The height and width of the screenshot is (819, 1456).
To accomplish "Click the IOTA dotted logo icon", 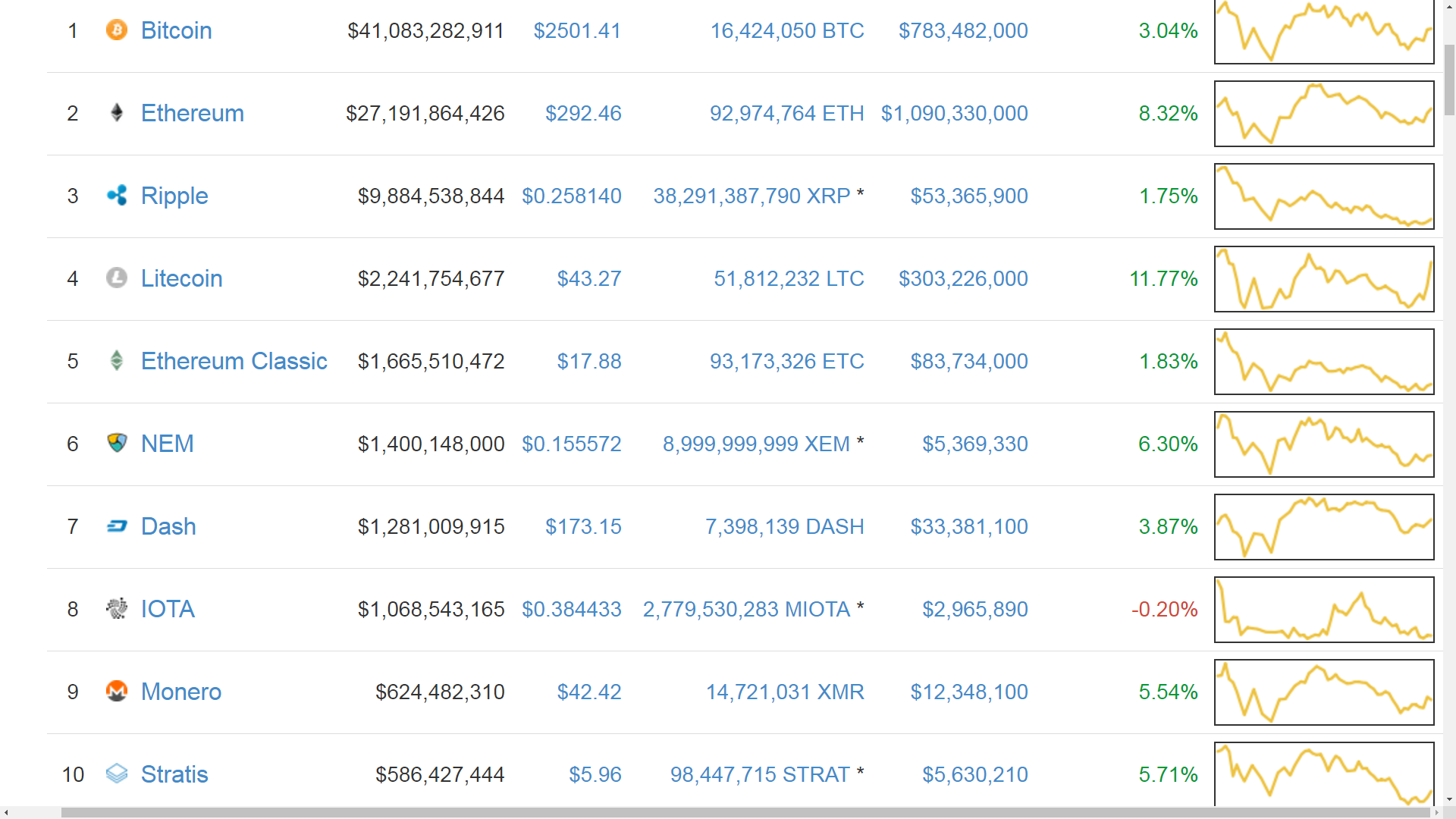I will pyautogui.click(x=116, y=608).
